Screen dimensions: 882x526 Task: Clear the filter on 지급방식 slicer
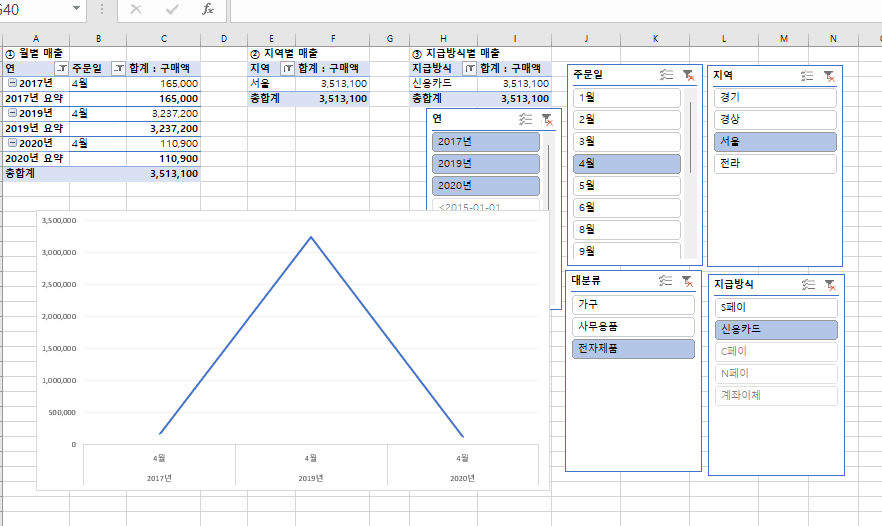coord(828,284)
